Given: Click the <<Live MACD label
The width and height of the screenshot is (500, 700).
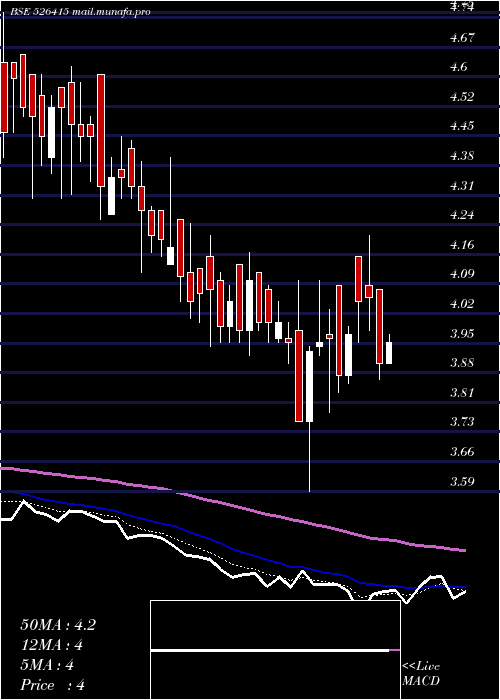Looking at the screenshot, I should [421, 674].
